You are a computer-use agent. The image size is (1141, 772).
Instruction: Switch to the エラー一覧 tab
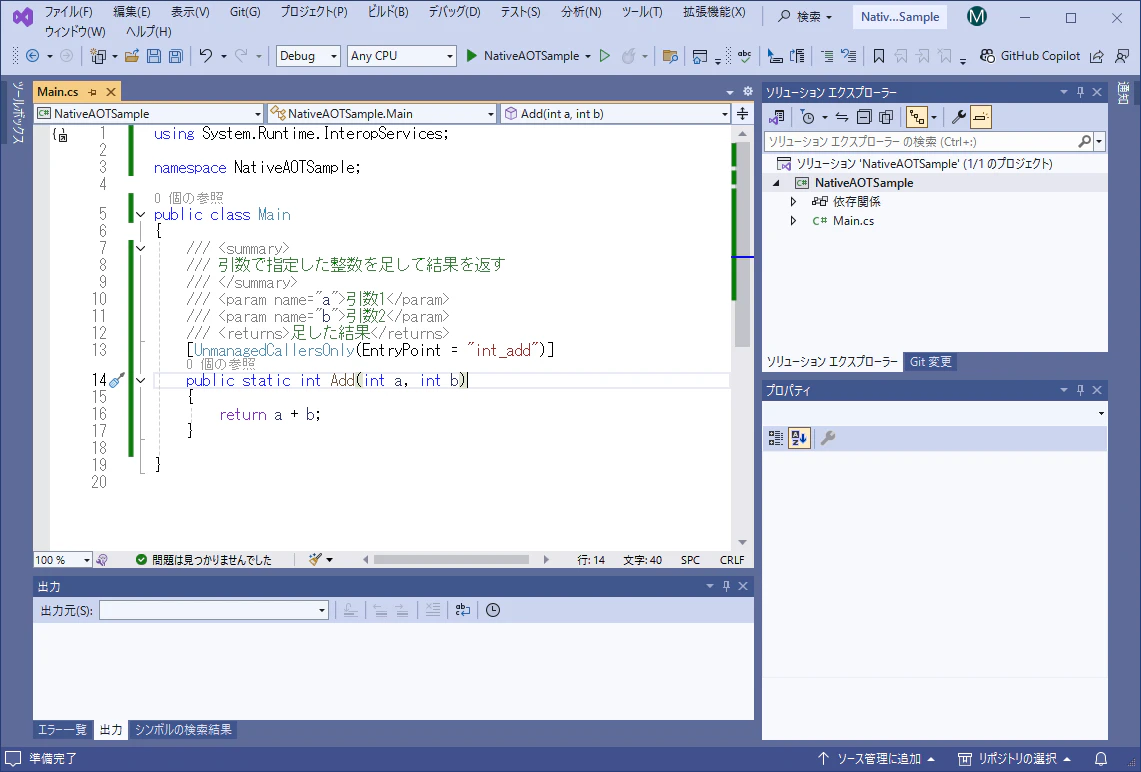tap(62, 730)
